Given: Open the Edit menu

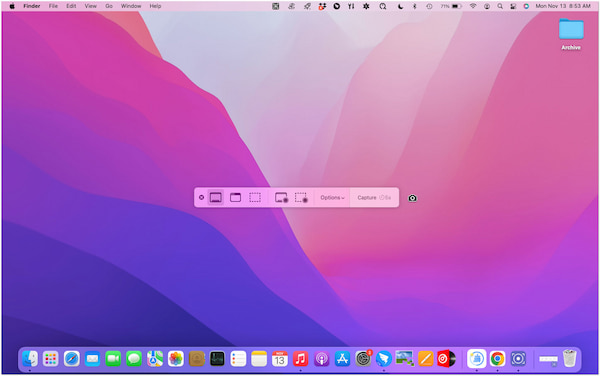Looking at the screenshot, I should (71, 6).
